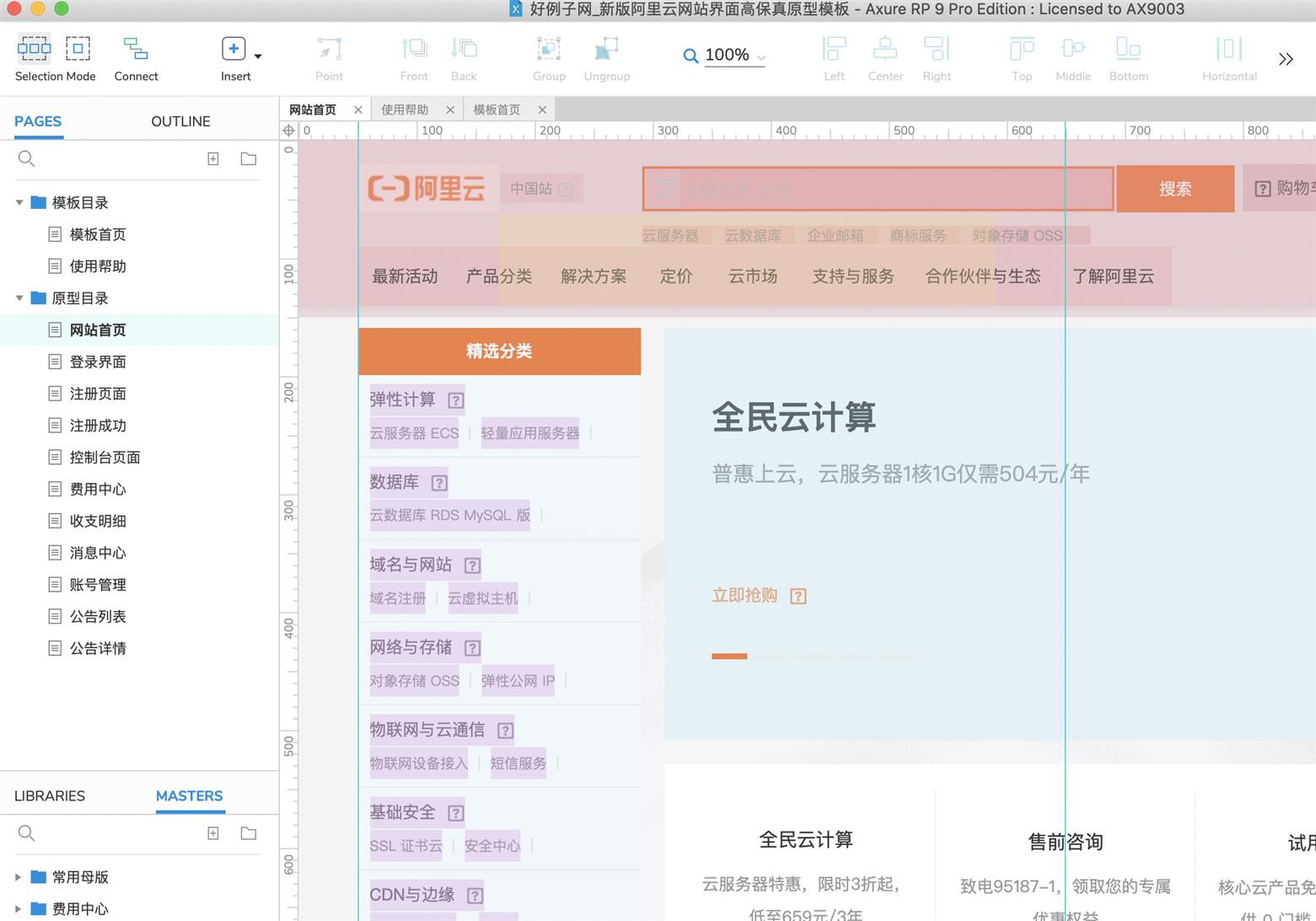
Task: Ungroup the selected widgets
Action: click(x=607, y=58)
